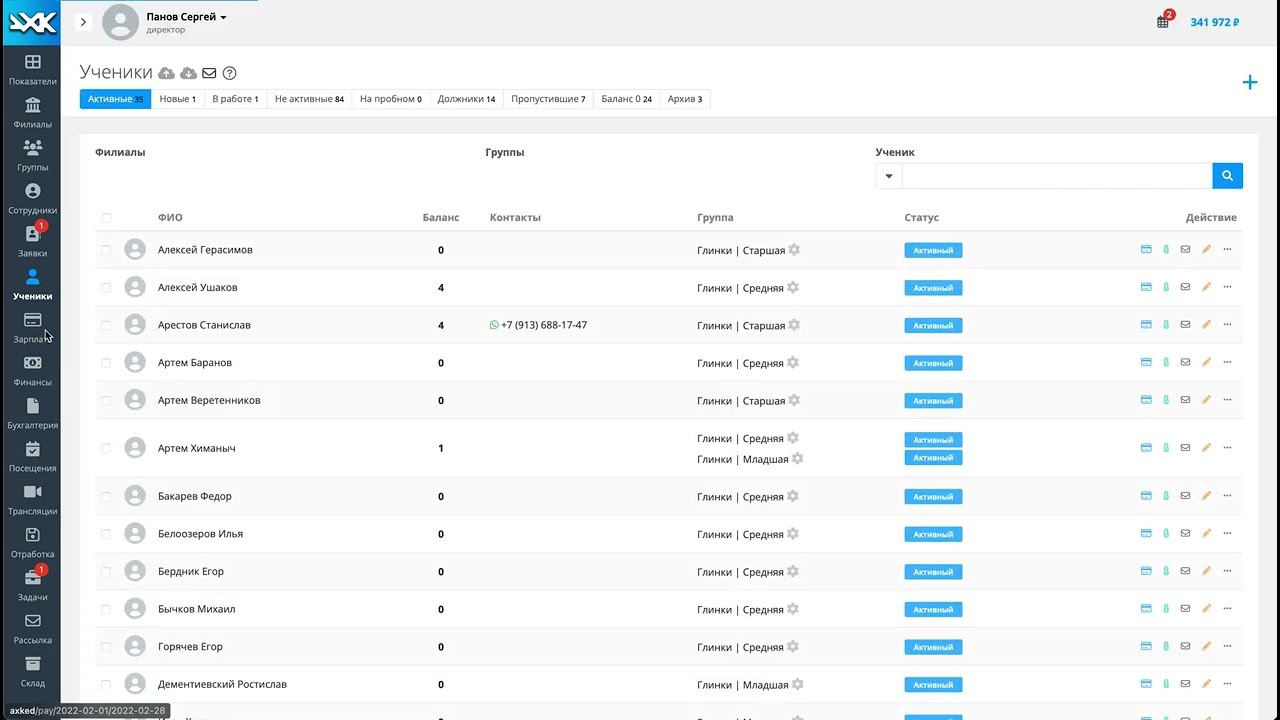
Task: Open student name Белоозеров Илья
Action: (200, 534)
